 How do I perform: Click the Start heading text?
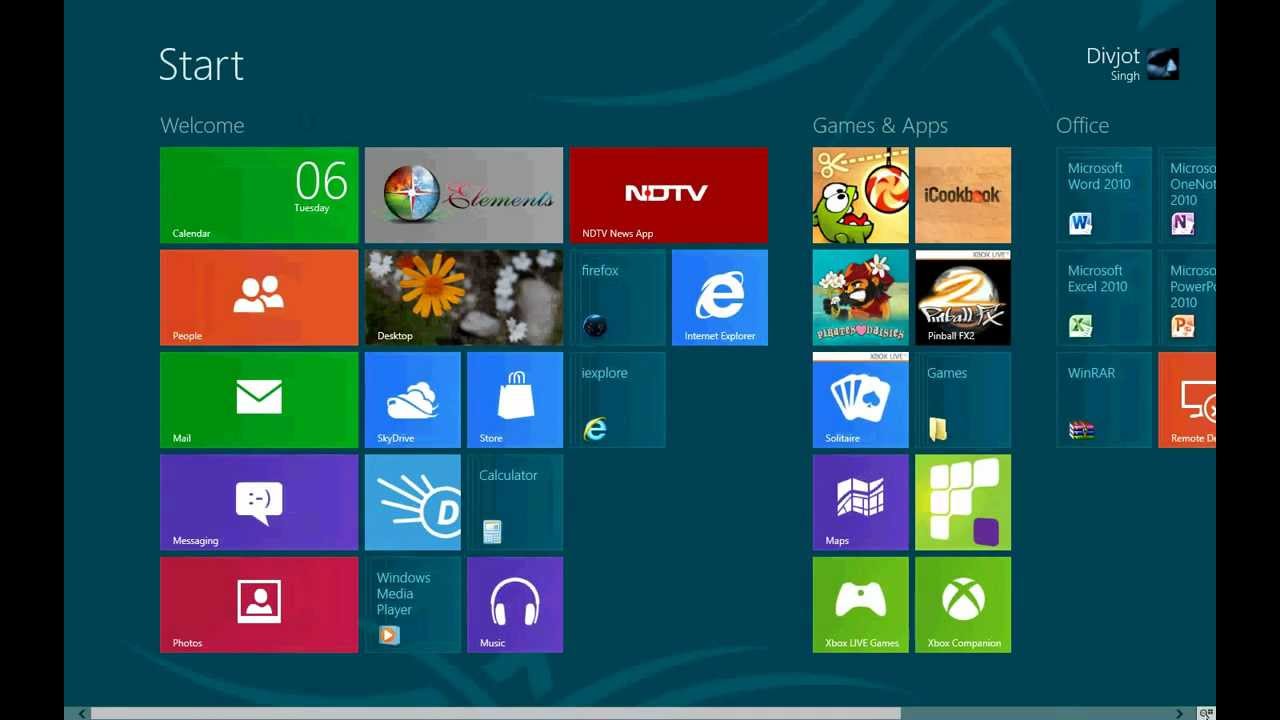tap(201, 65)
